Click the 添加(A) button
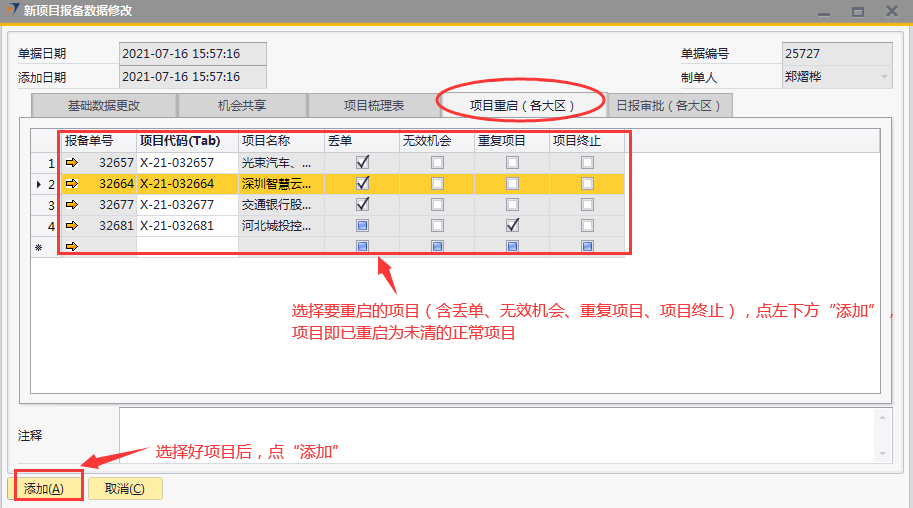 44,489
